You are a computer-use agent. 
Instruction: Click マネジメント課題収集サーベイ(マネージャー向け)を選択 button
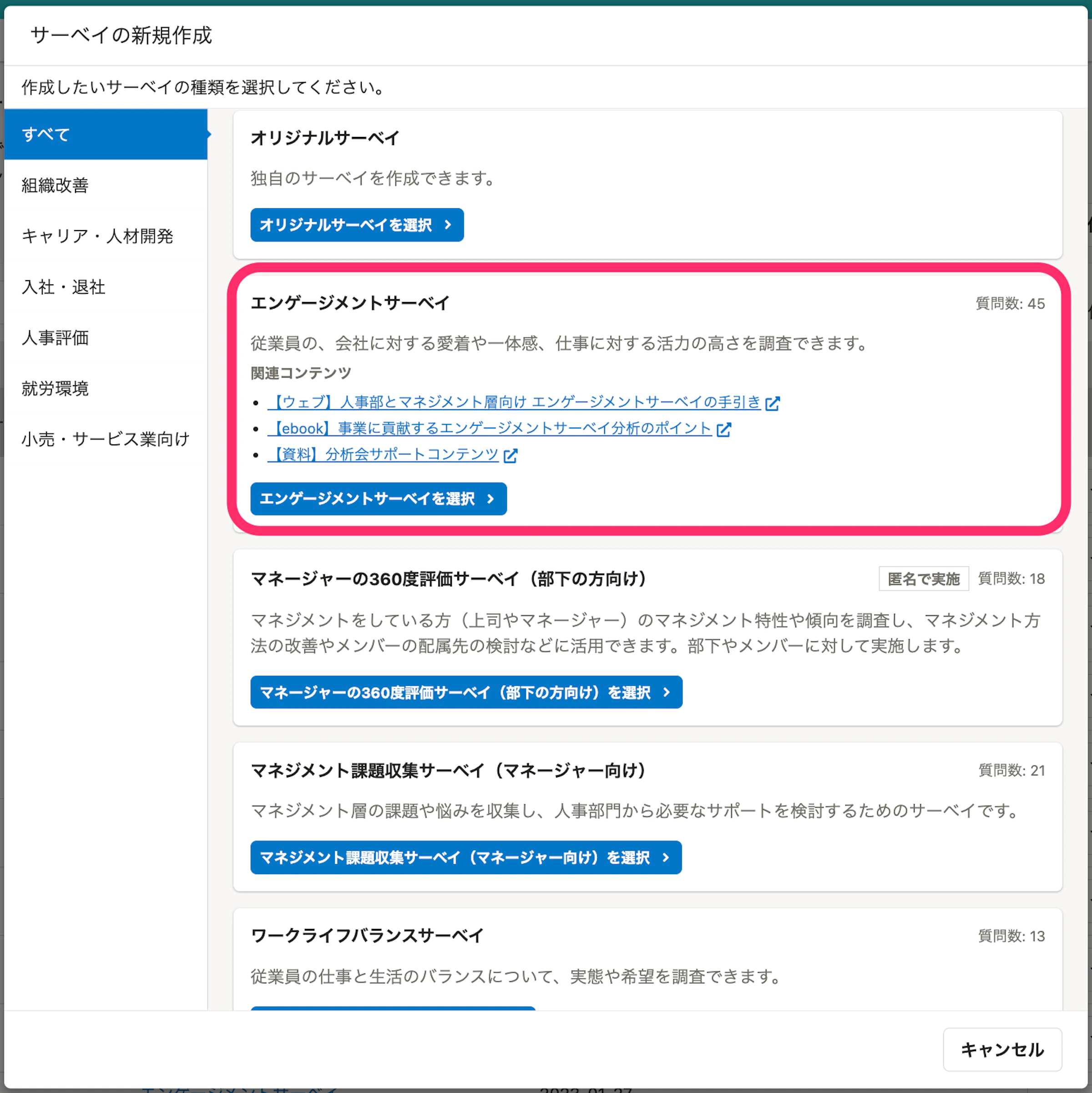coord(465,858)
